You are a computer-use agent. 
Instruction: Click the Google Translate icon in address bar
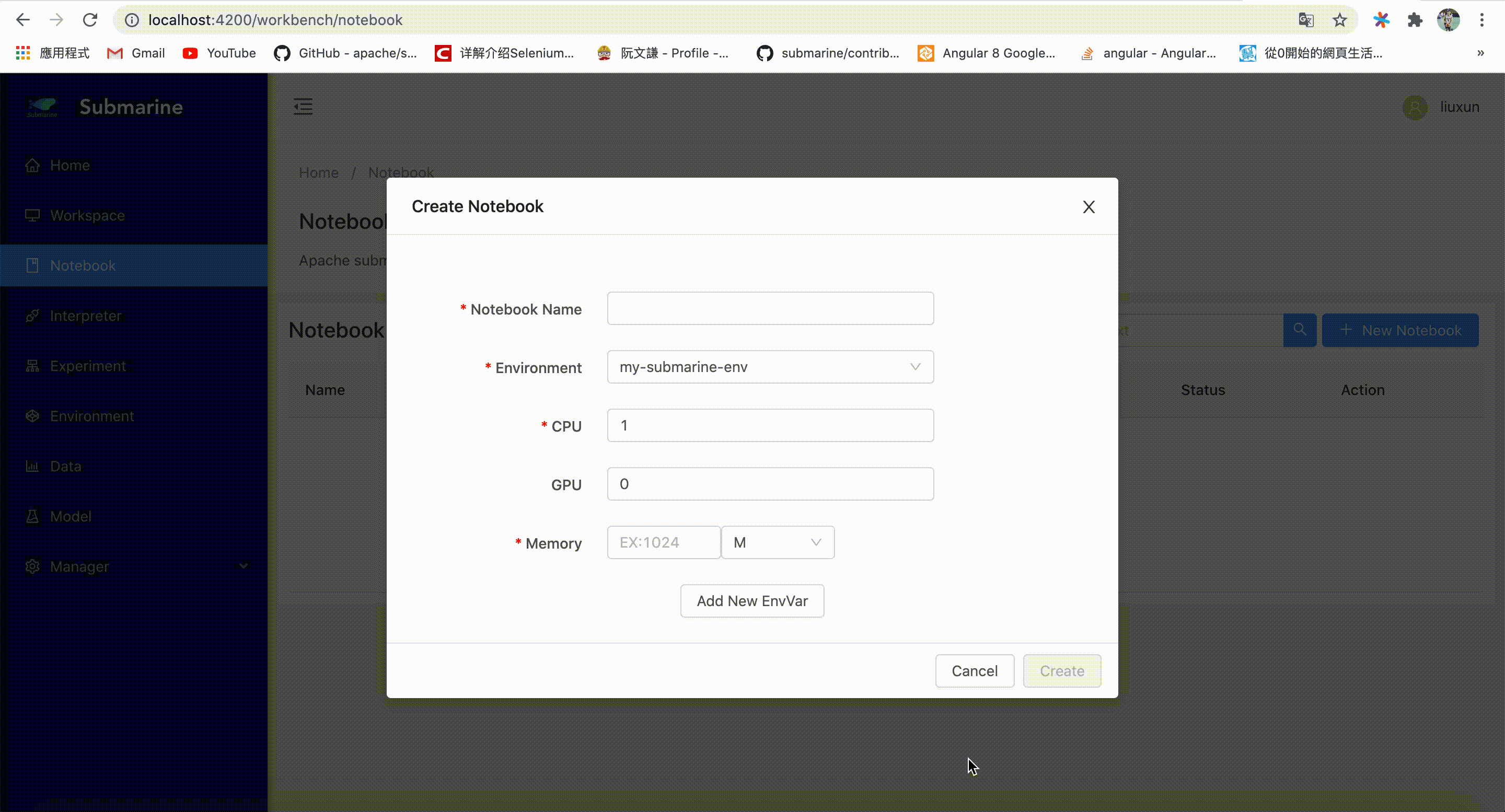pyautogui.click(x=1306, y=20)
